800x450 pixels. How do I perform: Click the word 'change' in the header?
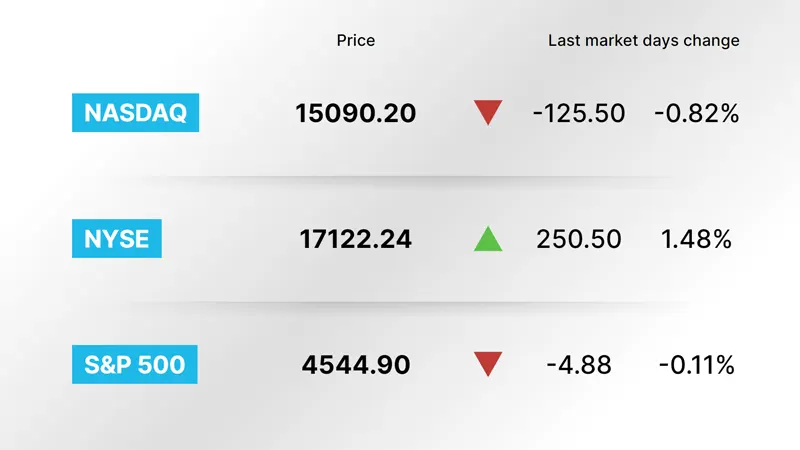tap(711, 41)
